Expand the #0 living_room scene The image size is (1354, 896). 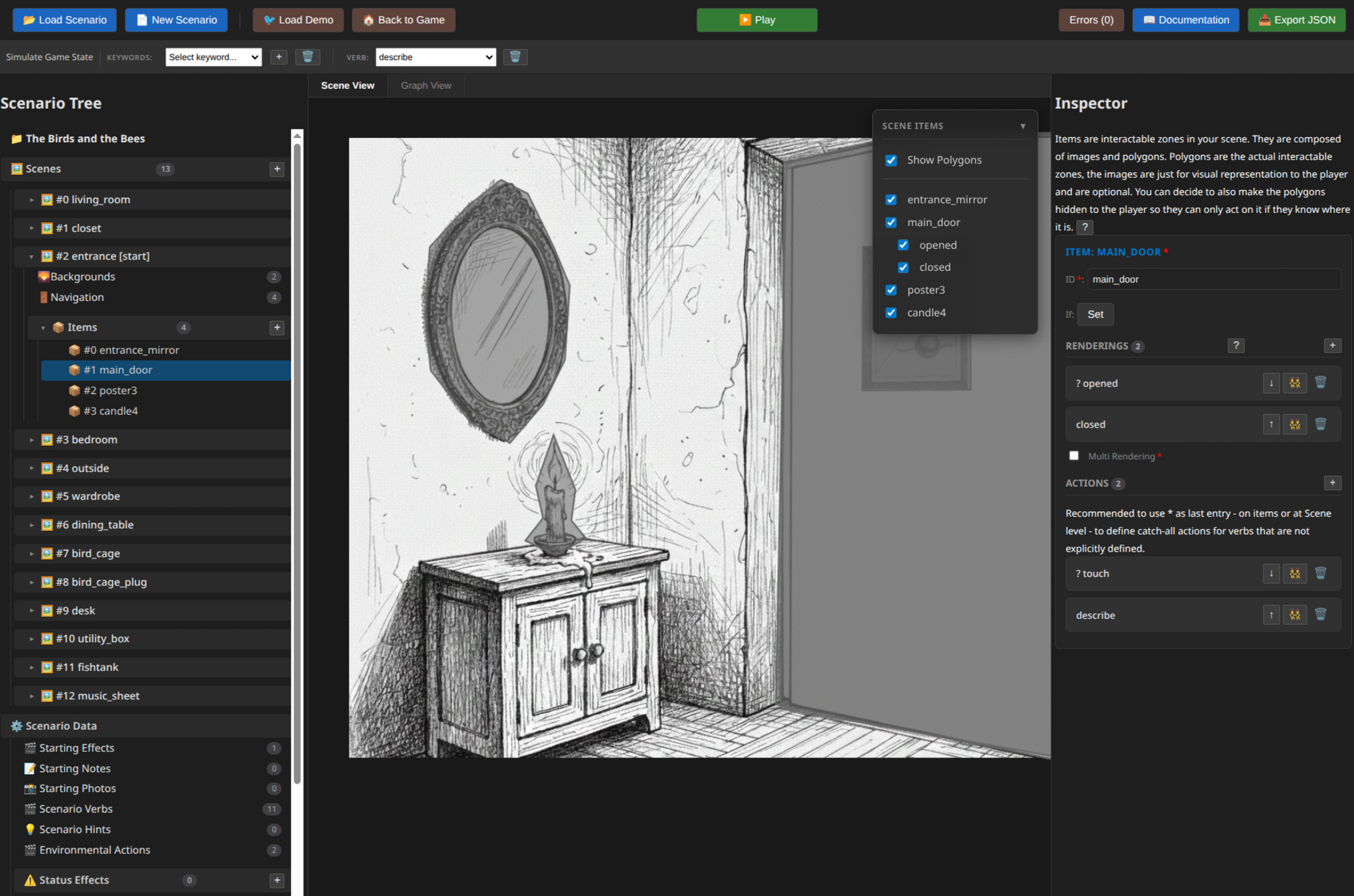pyautogui.click(x=32, y=200)
